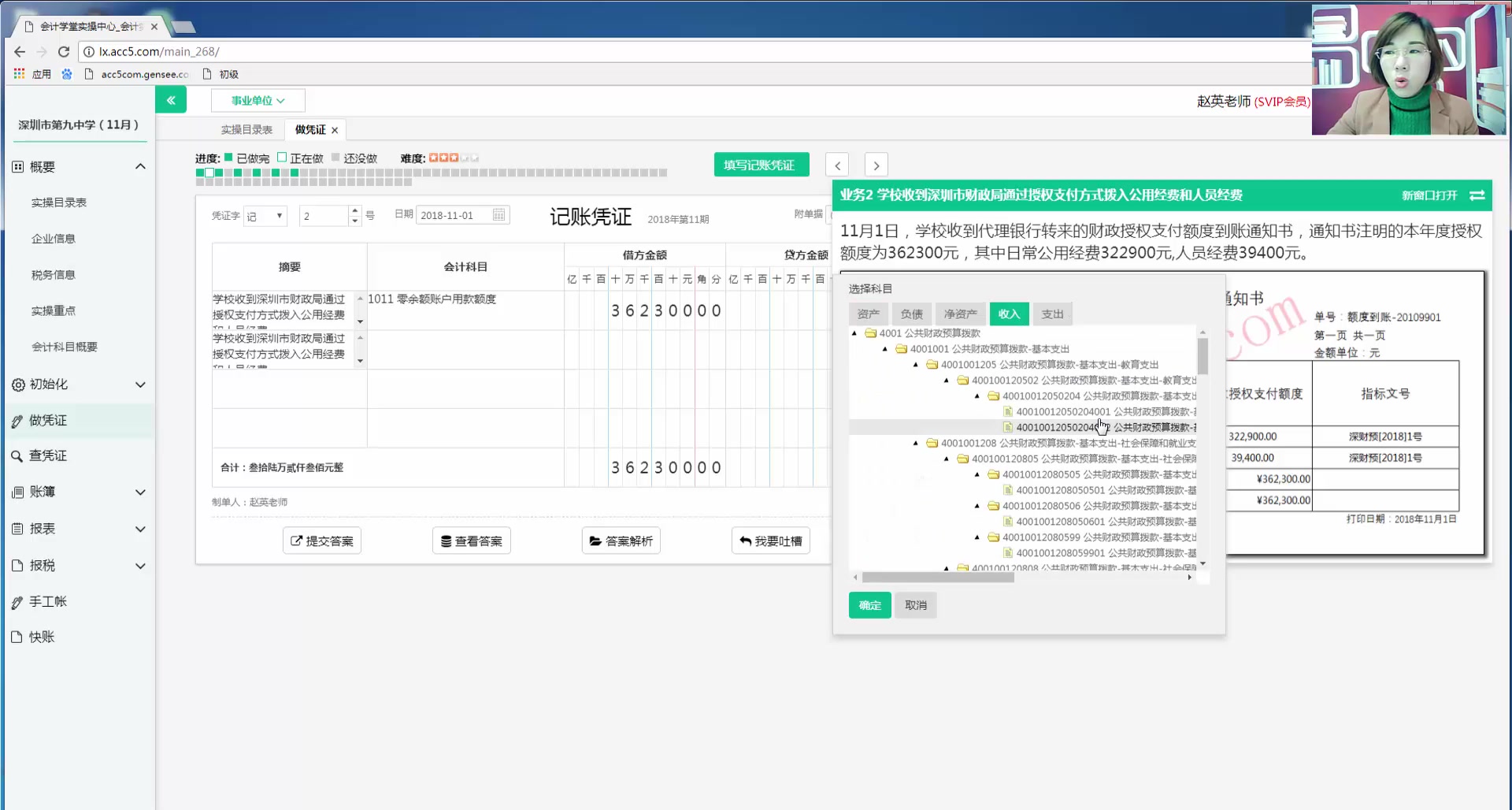
Task: Open 实操目录表 in the sidebar
Action: point(59,202)
